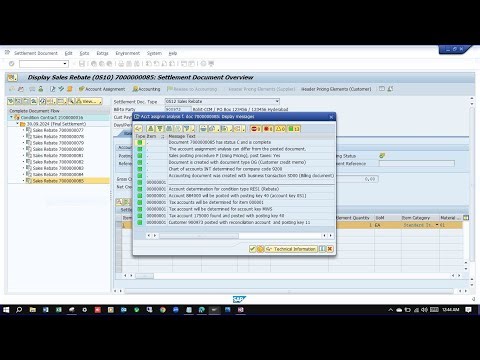Open the Environment menu
Viewport: 480px width, 360px height.
[128, 53]
